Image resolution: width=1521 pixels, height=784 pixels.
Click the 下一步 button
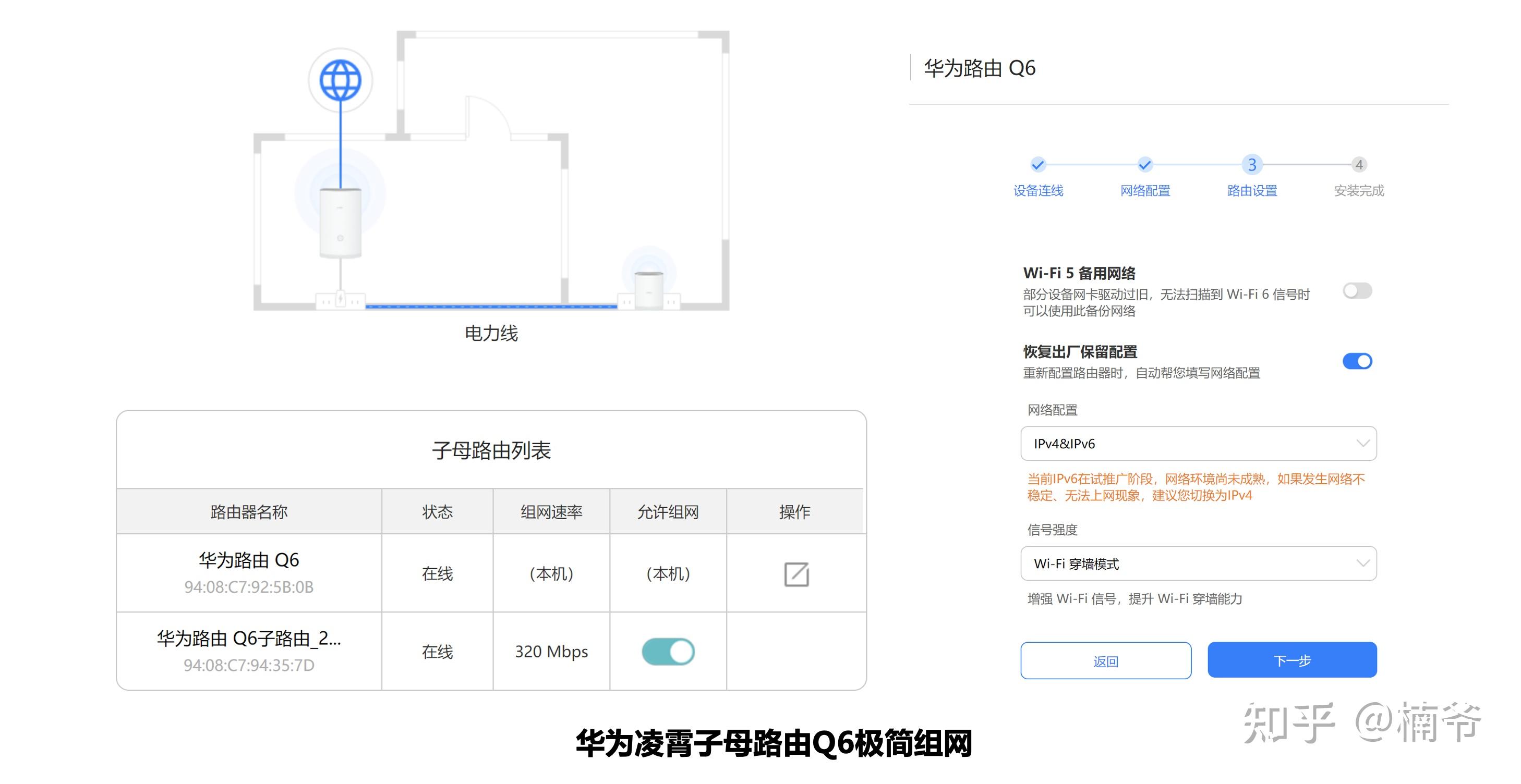coord(1292,660)
